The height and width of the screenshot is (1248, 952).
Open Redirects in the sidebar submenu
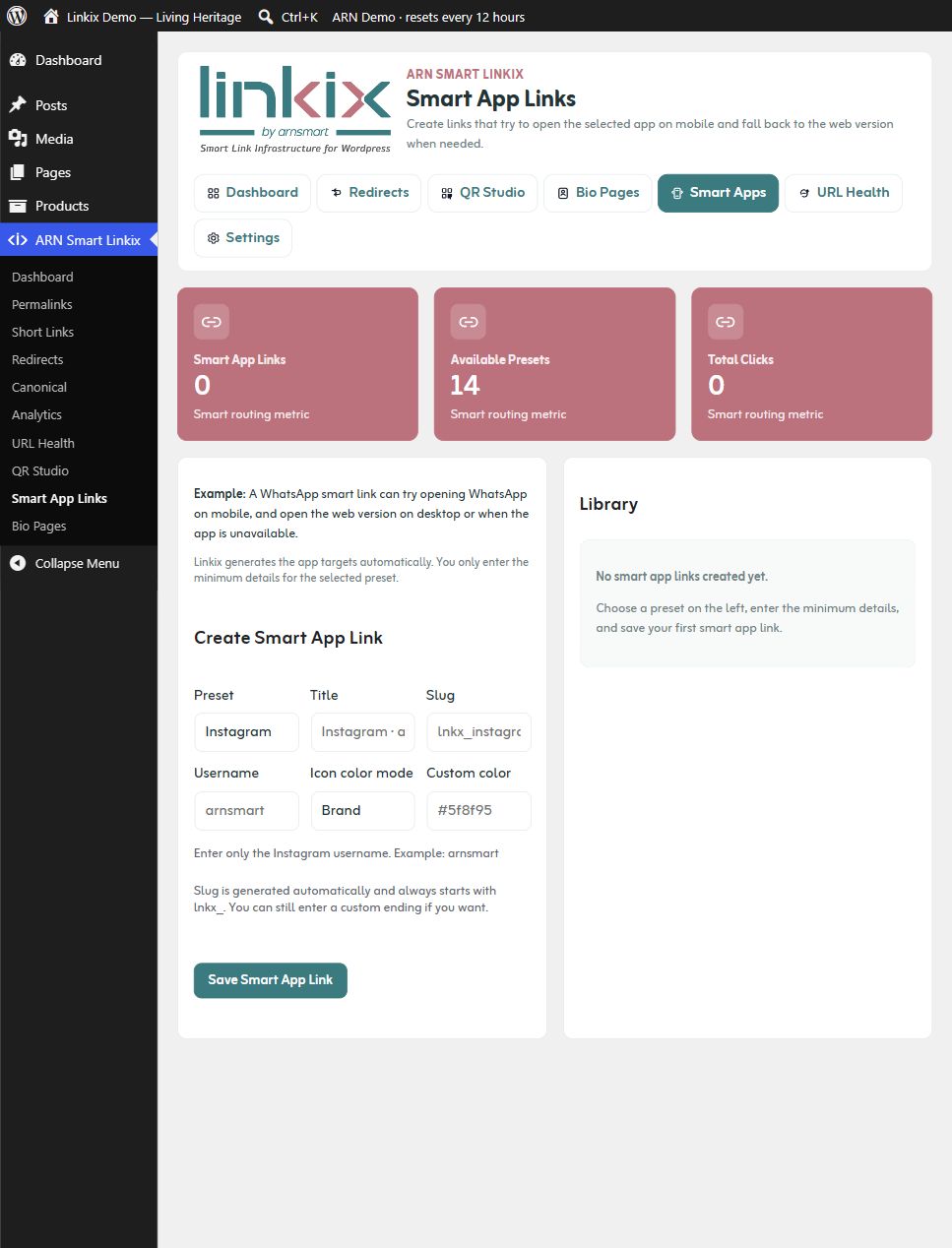pos(37,359)
